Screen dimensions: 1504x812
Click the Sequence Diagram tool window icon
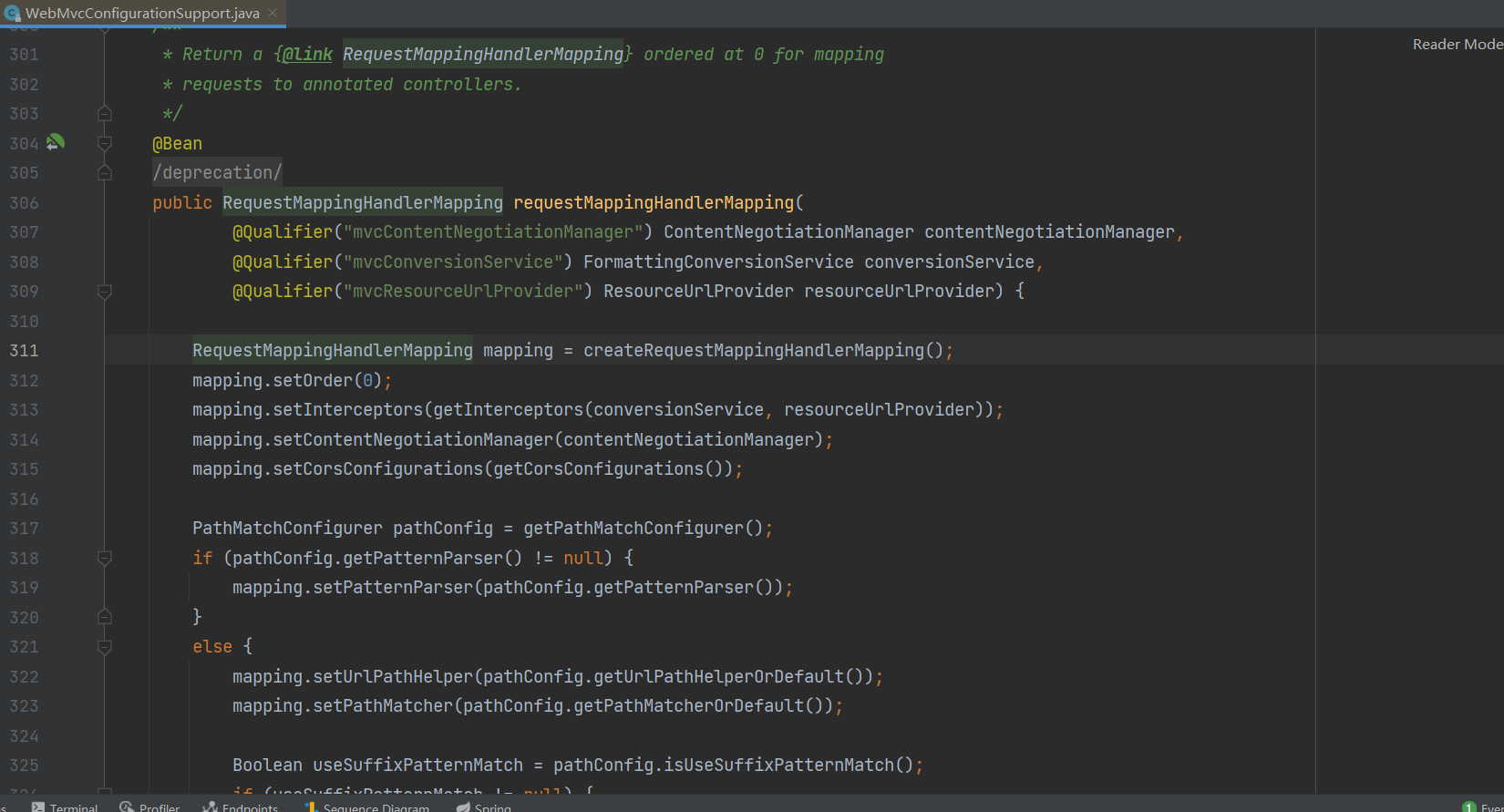tap(311, 807)
